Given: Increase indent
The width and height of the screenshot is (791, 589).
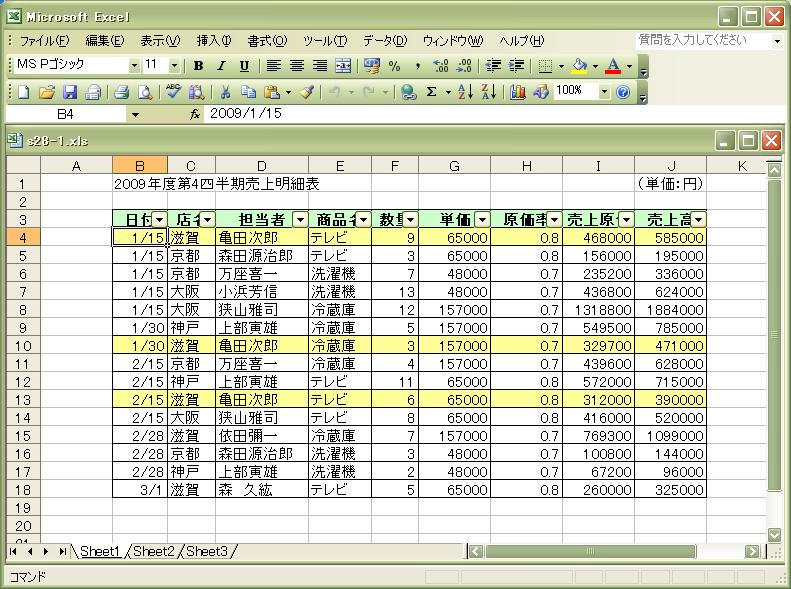Looking at the screenshot, I should [x=516, y=66].
